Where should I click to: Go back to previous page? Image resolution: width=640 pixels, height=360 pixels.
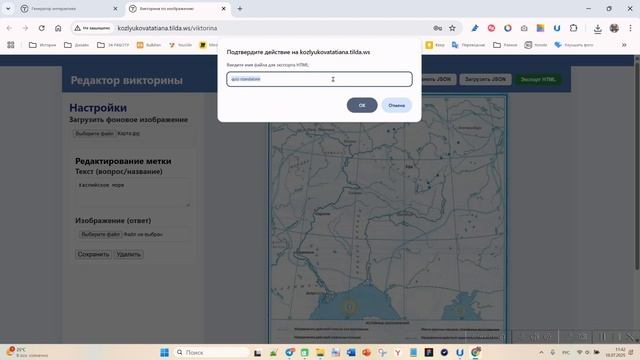[9, 28]
